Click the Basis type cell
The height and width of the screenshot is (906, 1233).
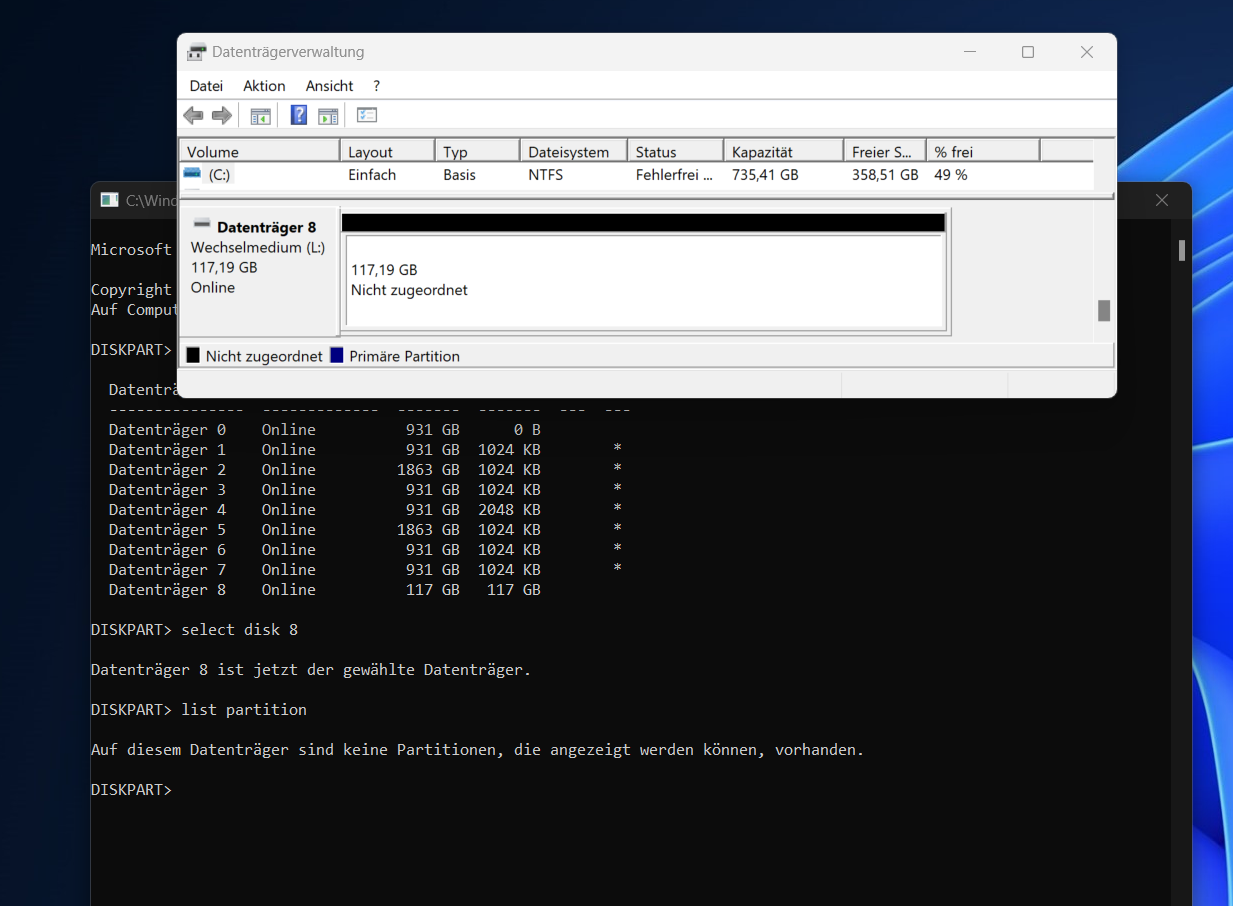[460, 174]
